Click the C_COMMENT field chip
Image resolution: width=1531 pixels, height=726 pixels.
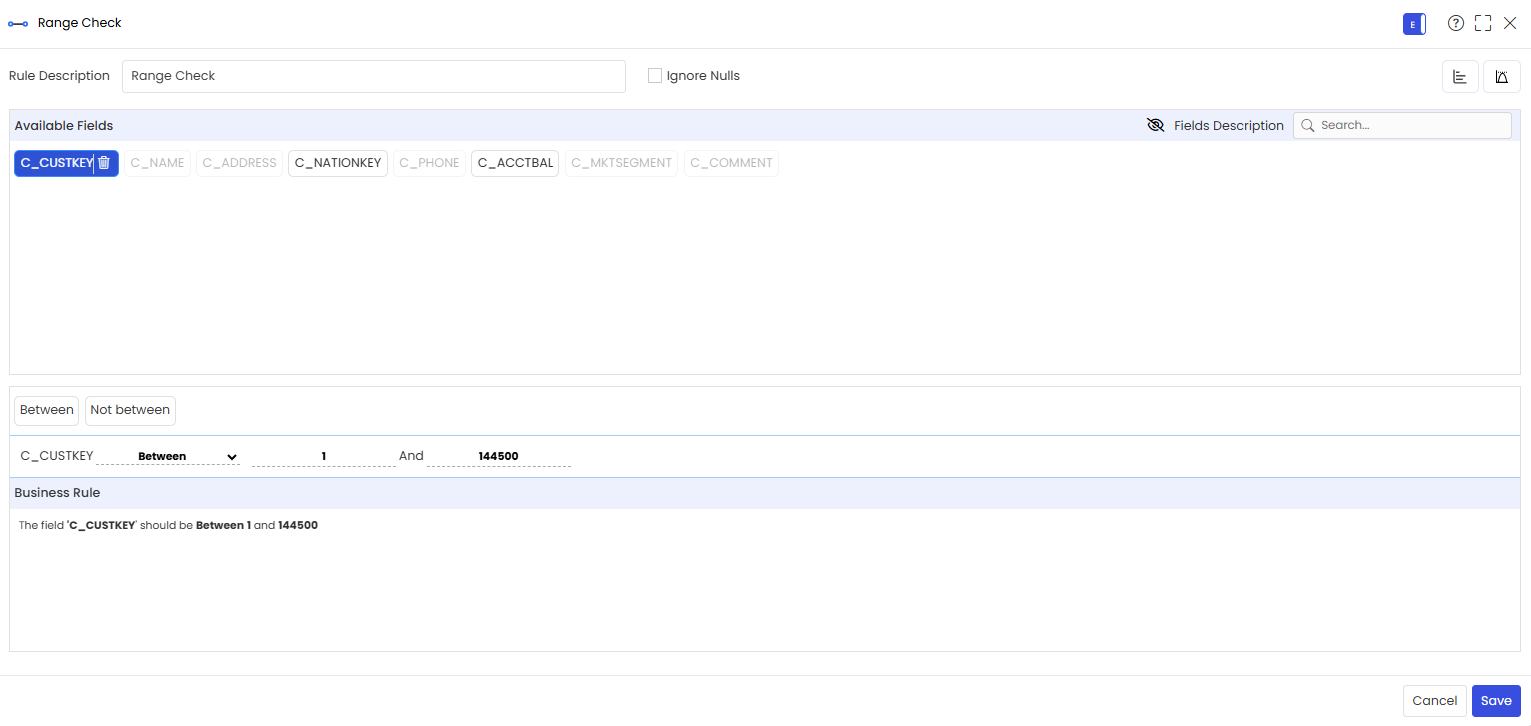click(x=731, y=163)
